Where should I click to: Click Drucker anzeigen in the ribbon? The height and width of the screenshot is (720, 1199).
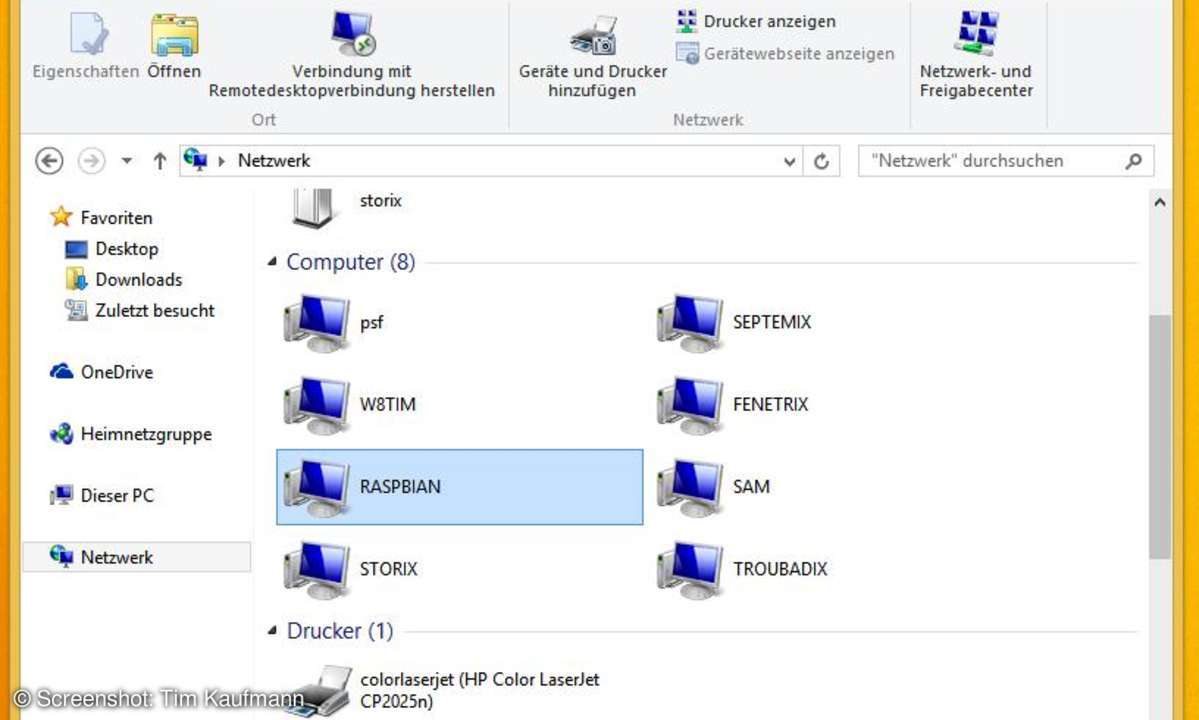click(x=755, y=21)
